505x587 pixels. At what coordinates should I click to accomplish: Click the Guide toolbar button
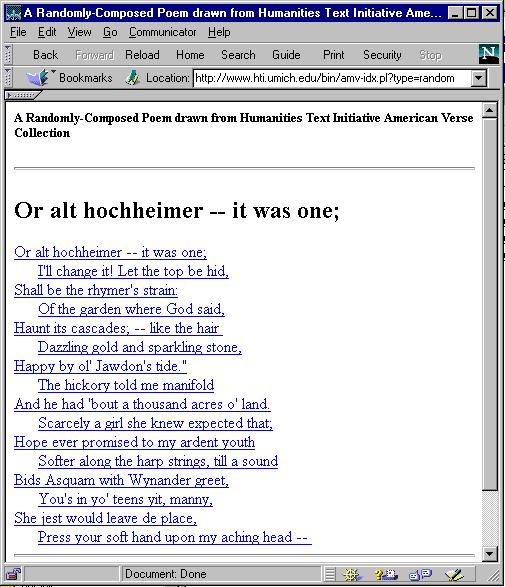(286, 55)
